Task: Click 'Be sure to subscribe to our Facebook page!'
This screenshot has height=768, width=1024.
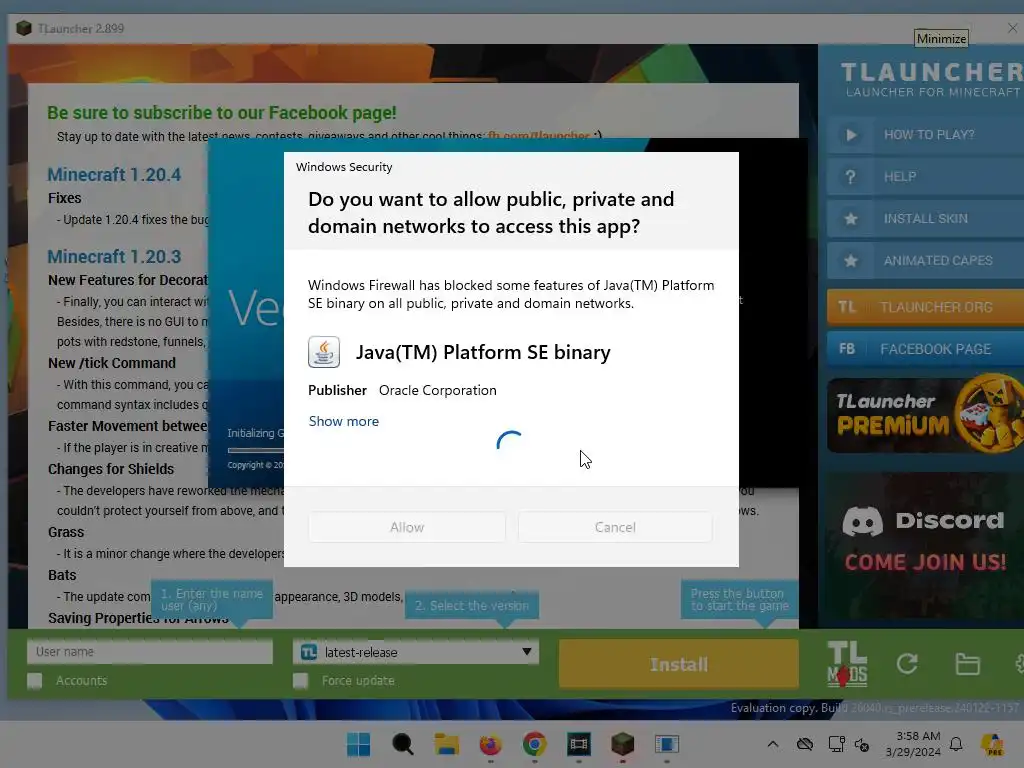Action: [221, 113]
